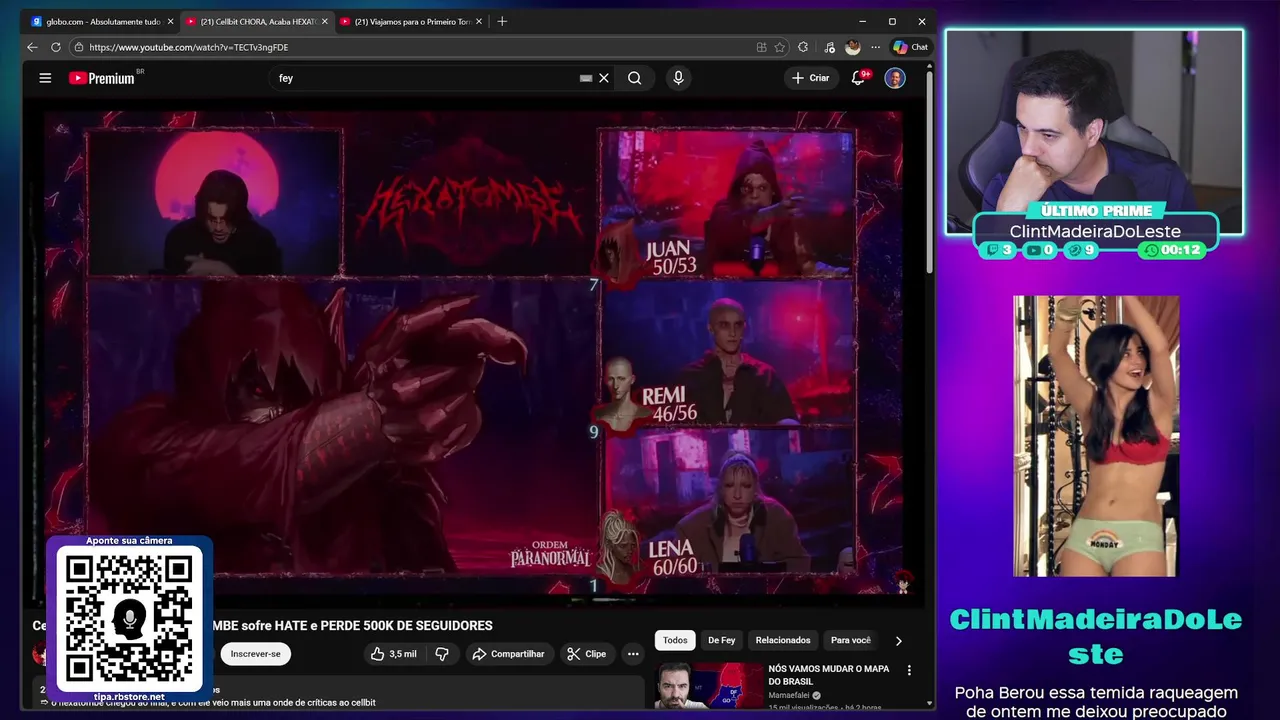Open the on-screen keyboard icon in search box
The image size is (1280, 720).
click(586, 78)
